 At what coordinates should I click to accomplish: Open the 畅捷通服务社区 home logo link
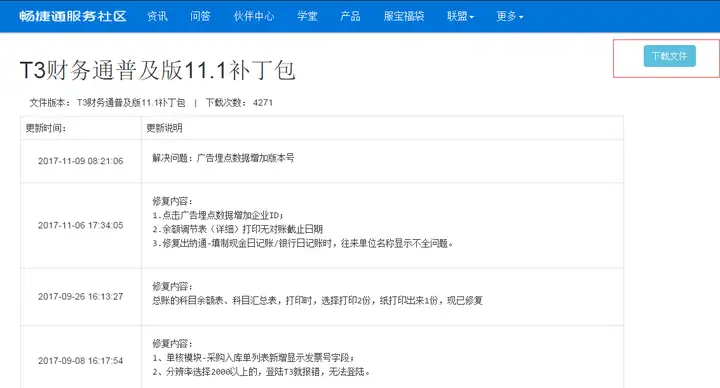tap(73, 16)
